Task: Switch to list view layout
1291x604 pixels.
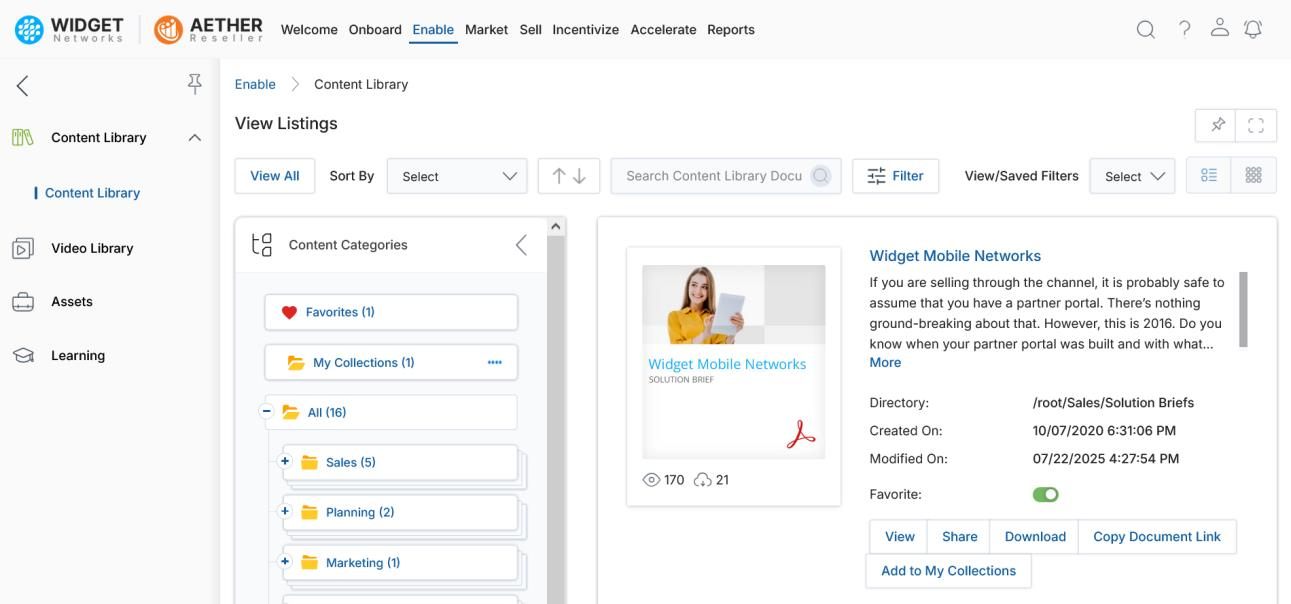Action: click(x=1208, y=176)
